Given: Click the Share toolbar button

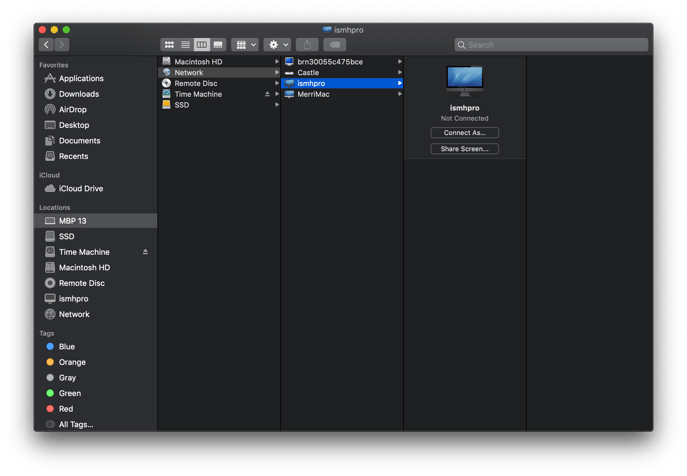Looking at the screenshot, I should [x=307, y=44].
